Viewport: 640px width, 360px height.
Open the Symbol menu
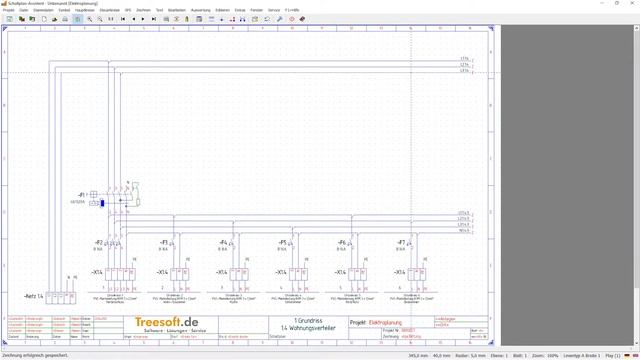(64, 10)
